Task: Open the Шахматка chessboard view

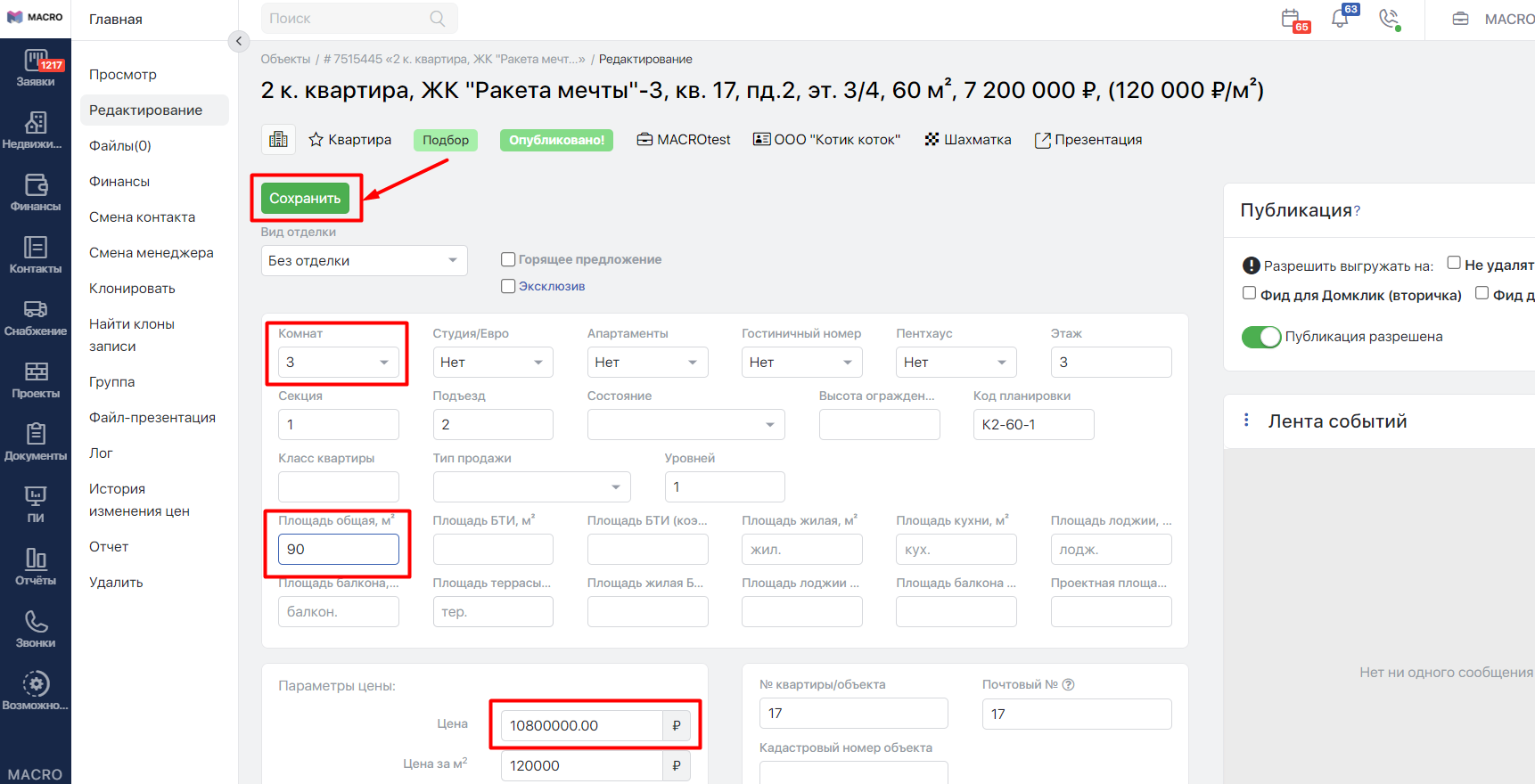Action: (x=968, y=140)
